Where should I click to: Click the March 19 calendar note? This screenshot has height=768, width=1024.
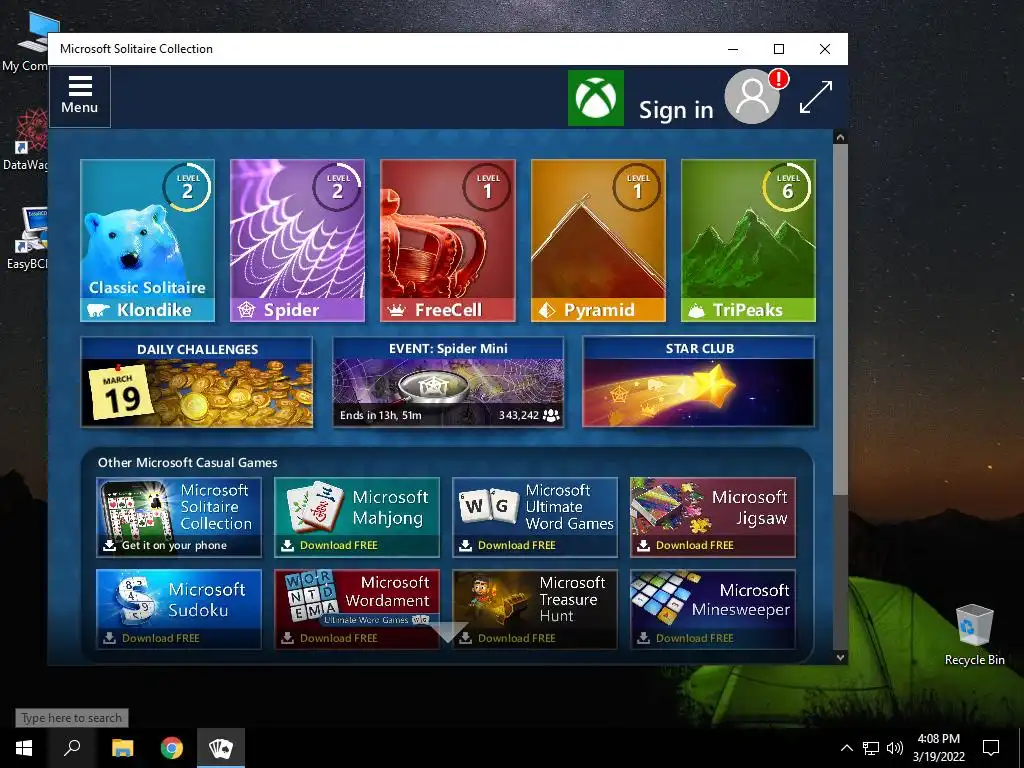point(121,394)
